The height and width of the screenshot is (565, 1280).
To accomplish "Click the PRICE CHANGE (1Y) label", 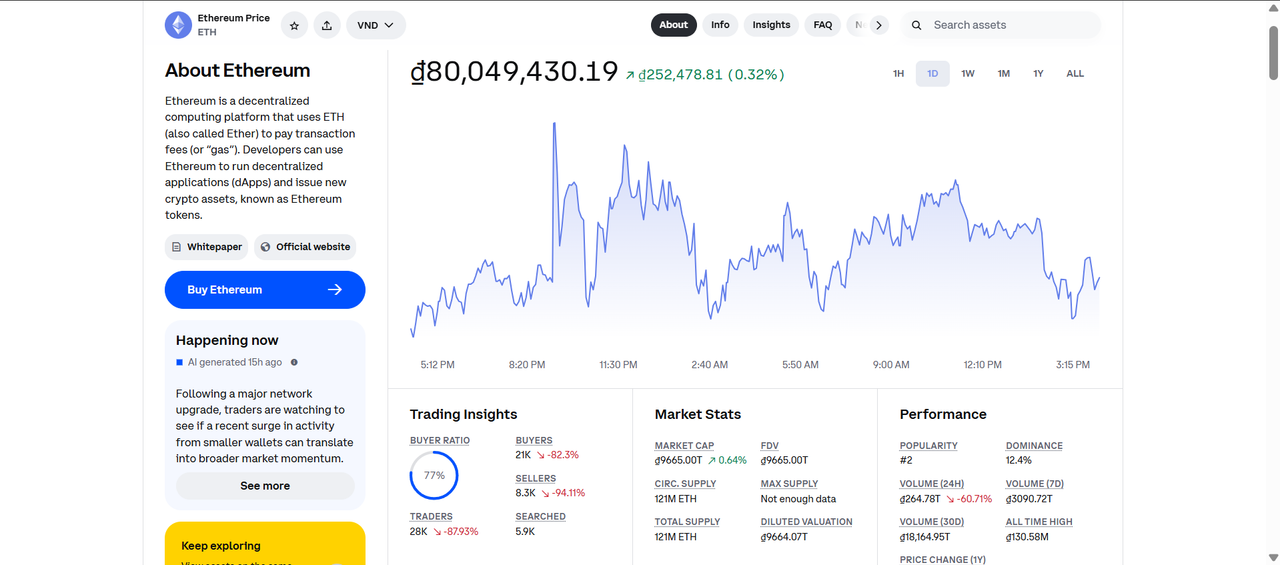I will coord(943,560).
